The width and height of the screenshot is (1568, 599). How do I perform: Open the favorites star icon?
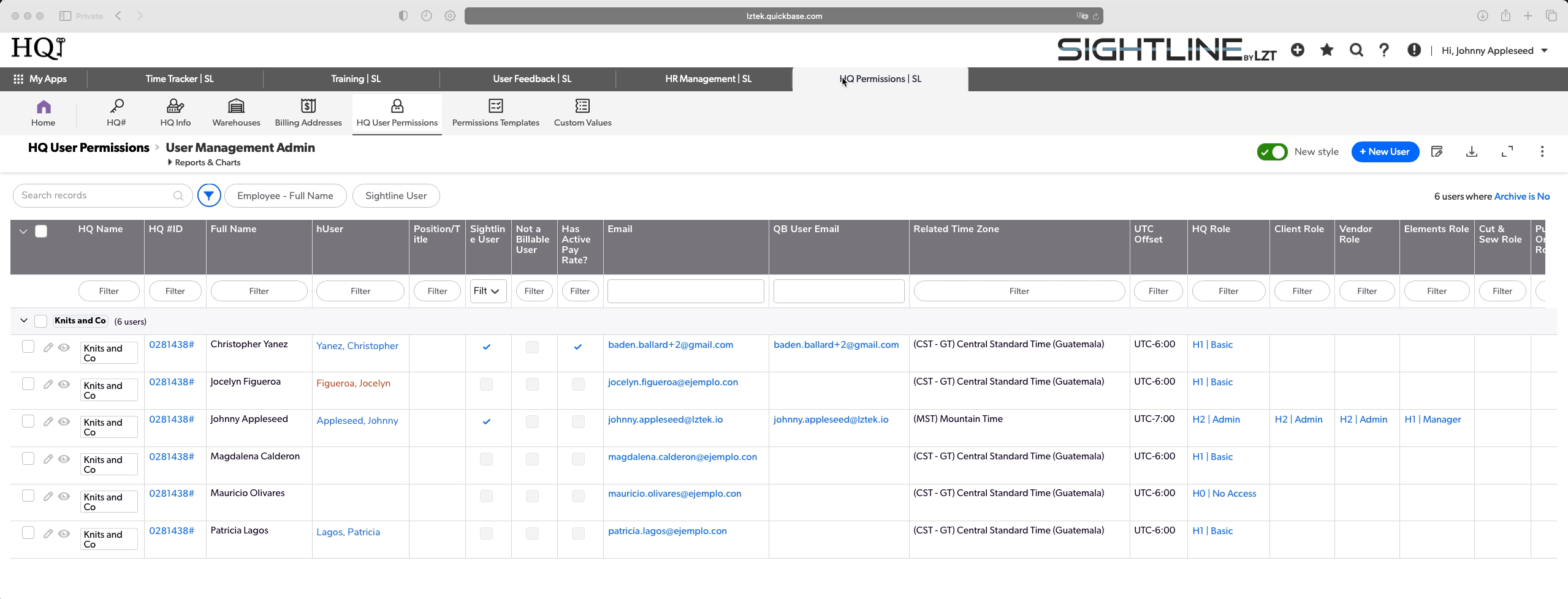(1326, 50)
